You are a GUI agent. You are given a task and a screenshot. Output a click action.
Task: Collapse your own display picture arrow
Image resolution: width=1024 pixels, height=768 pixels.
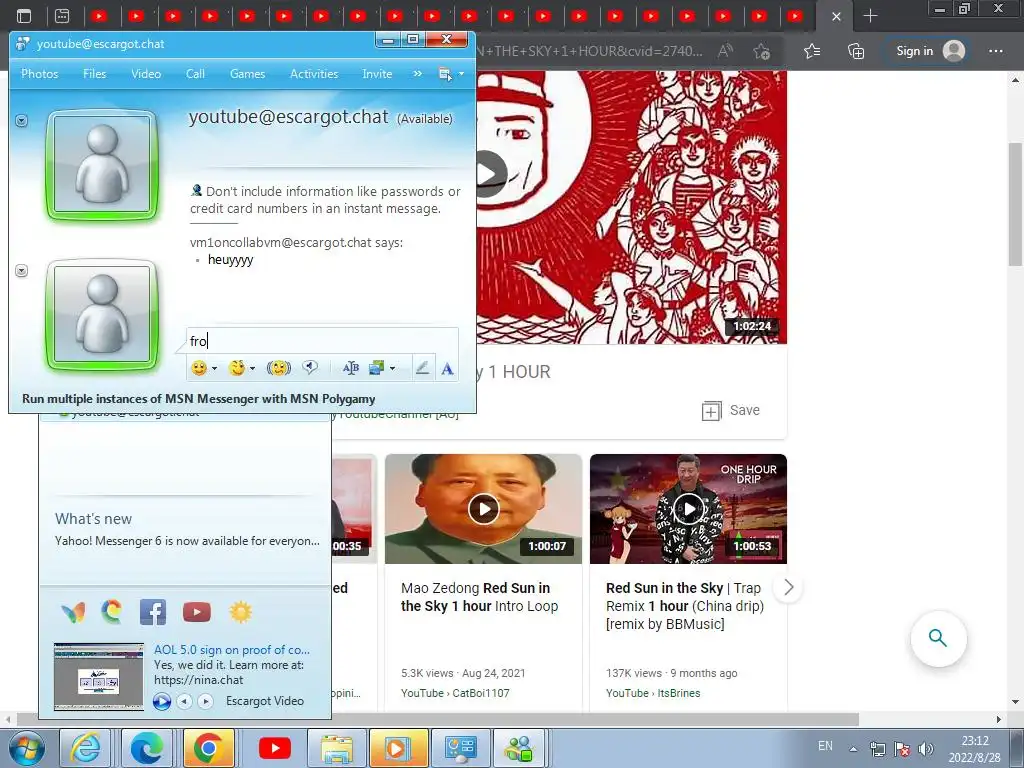[22, 270]
